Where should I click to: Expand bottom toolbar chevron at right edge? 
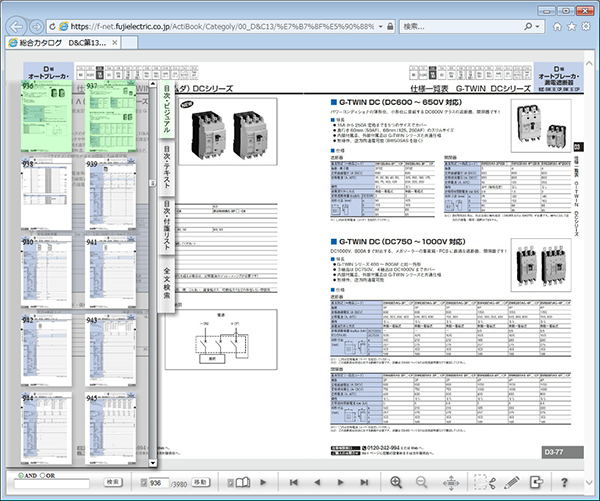(590, 482)
